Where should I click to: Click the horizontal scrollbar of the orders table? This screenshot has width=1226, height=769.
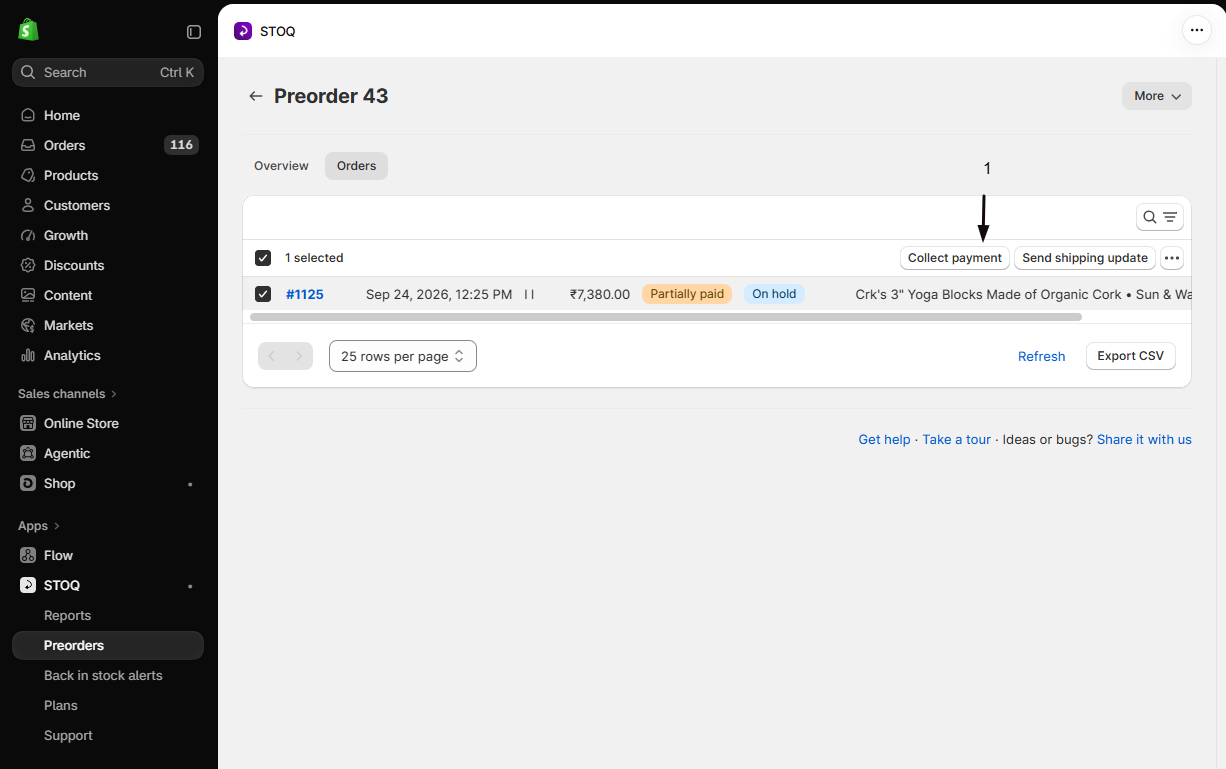tap(666, 317)
